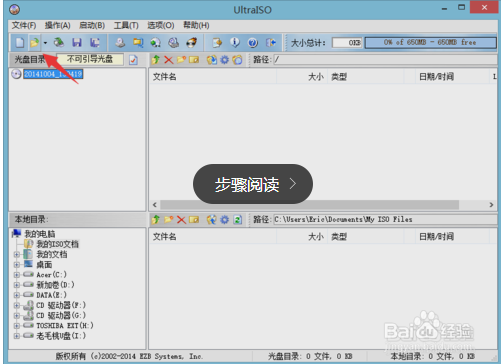Click the New Folder icon in 光盘目录 toolbar
Image resolution: width=501 pixels, height=364 pixels.
point(181,60)
